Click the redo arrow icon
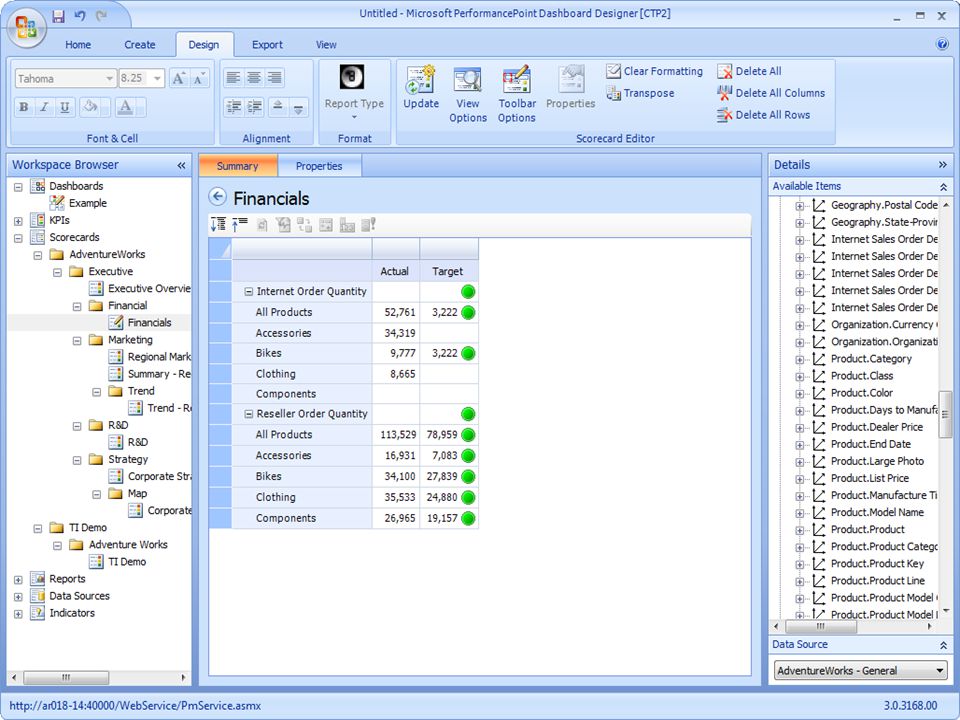Viewport: 960px width, 720px height. pos(102,16)
